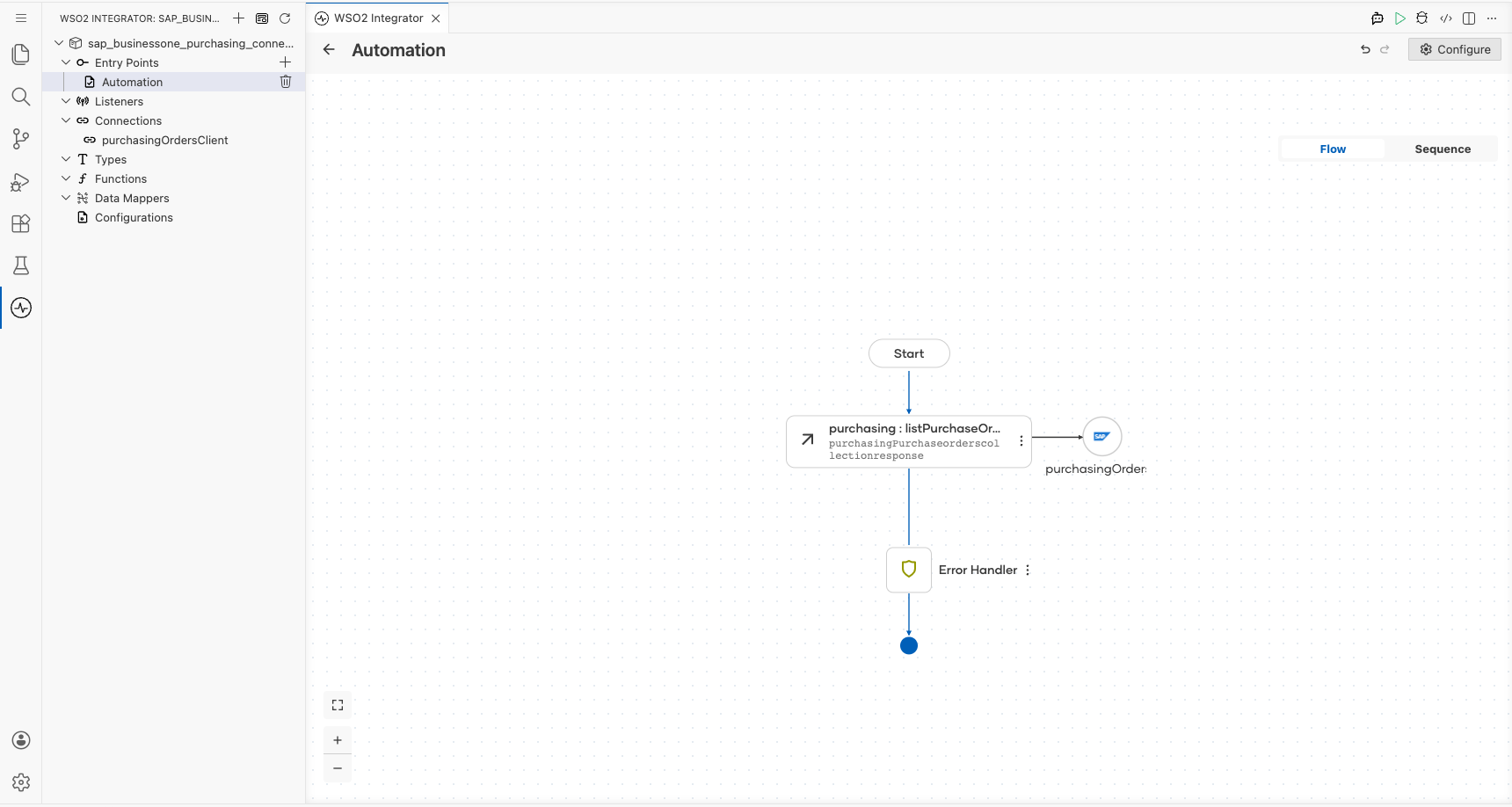This screenshot has width=1512, height=807.
Task: Open the Error Handler options menu
Action: click(x=1028, y=571)
